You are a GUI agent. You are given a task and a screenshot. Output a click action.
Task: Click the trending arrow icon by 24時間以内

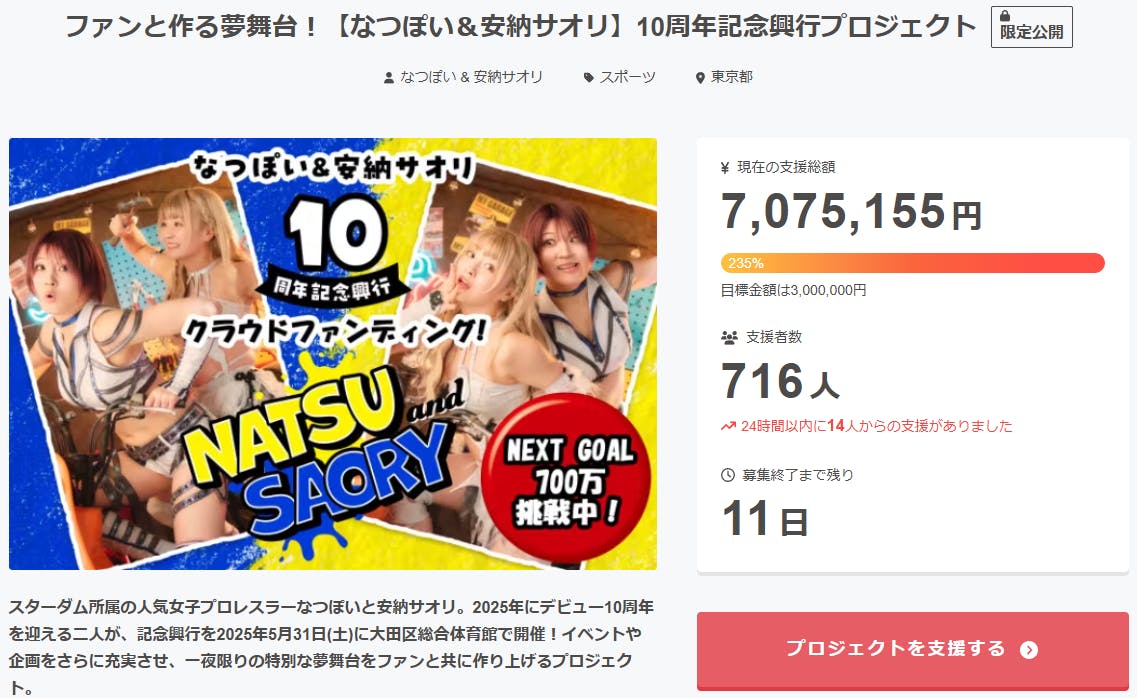click(x=728, y=426)
